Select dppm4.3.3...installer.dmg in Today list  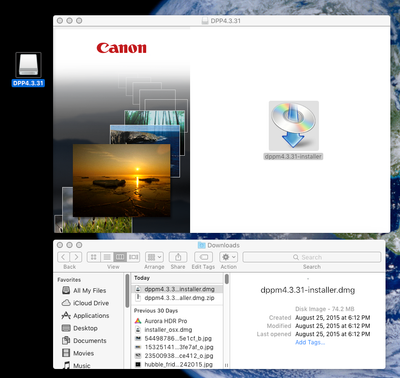[178, 289]
